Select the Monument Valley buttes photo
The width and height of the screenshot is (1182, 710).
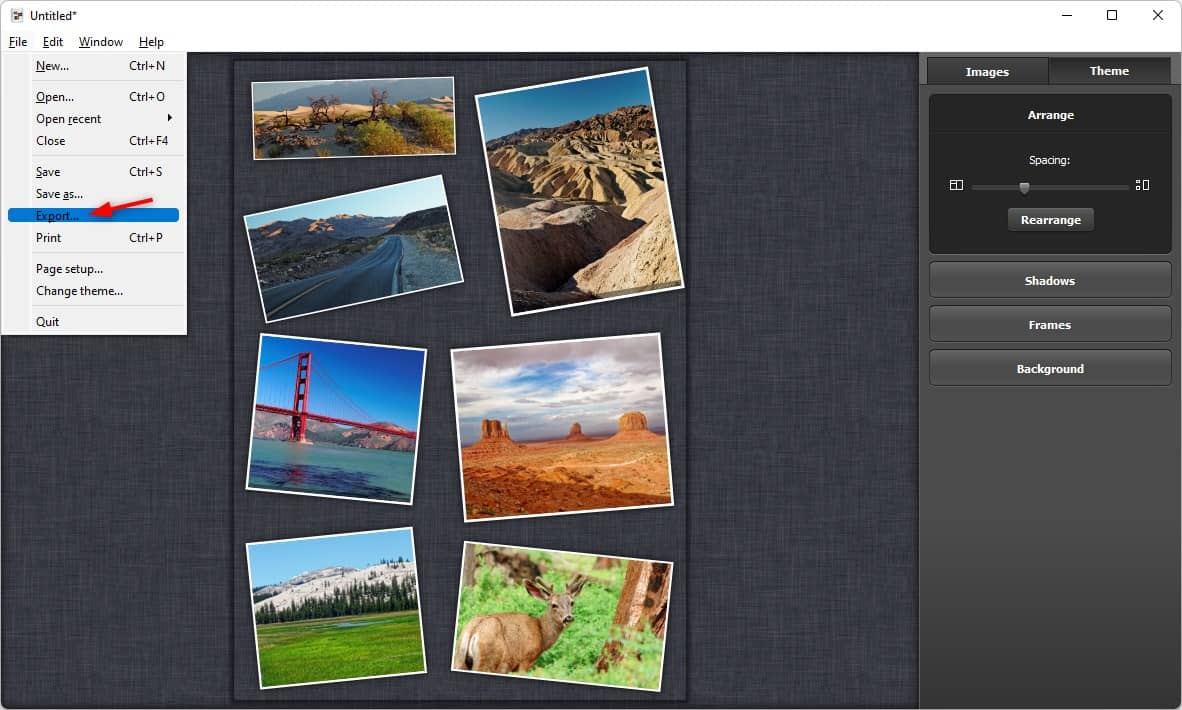[x=562, y=427]
